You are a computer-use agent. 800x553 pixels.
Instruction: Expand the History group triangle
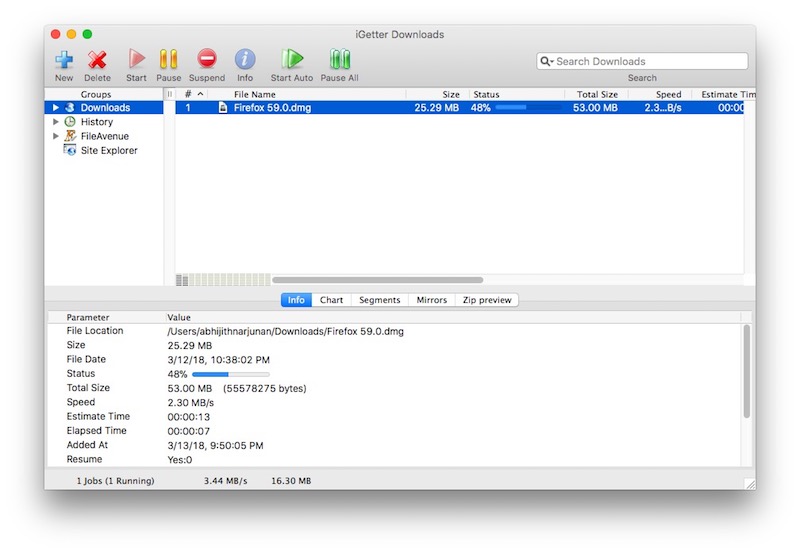click(56, 122)
